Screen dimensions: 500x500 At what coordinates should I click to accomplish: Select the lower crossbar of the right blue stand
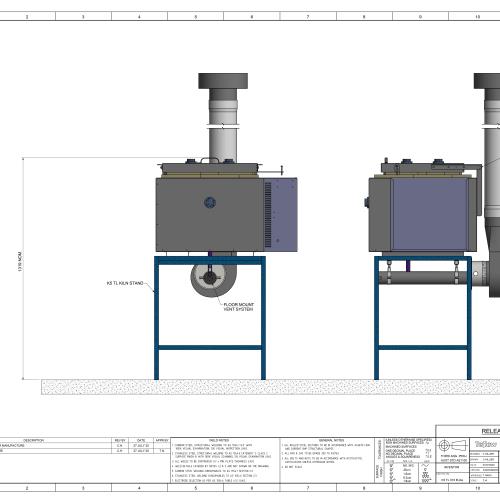pyautogui.click(x=423, y=347)
